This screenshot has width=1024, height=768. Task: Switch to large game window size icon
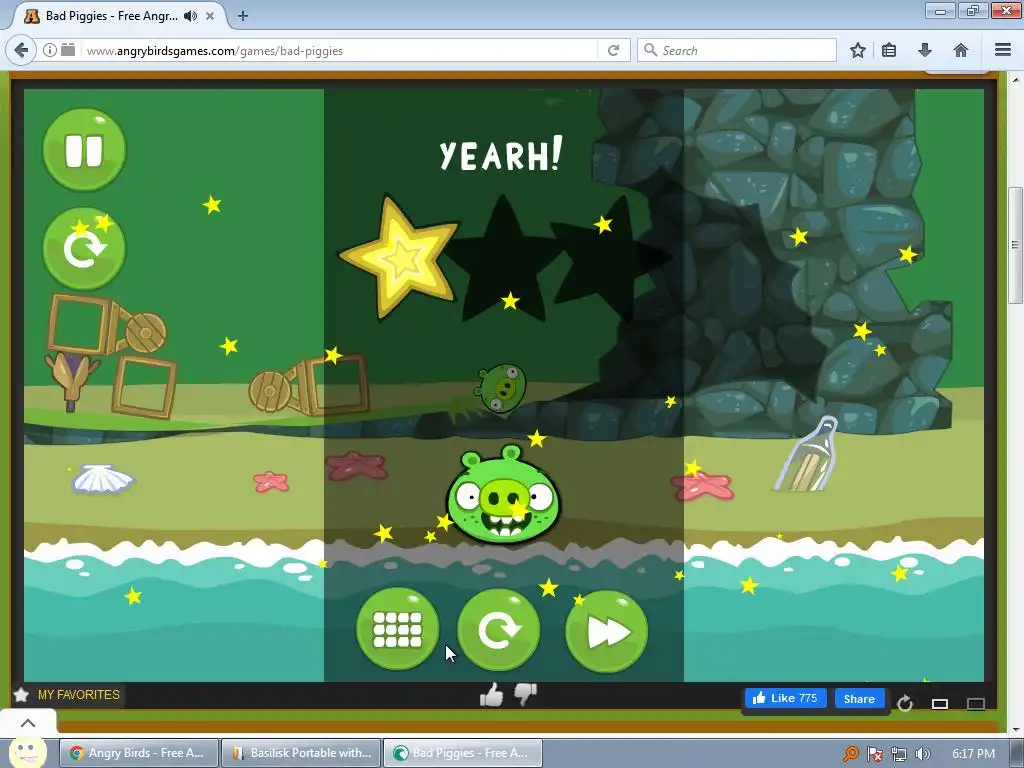tap(976, 703)
